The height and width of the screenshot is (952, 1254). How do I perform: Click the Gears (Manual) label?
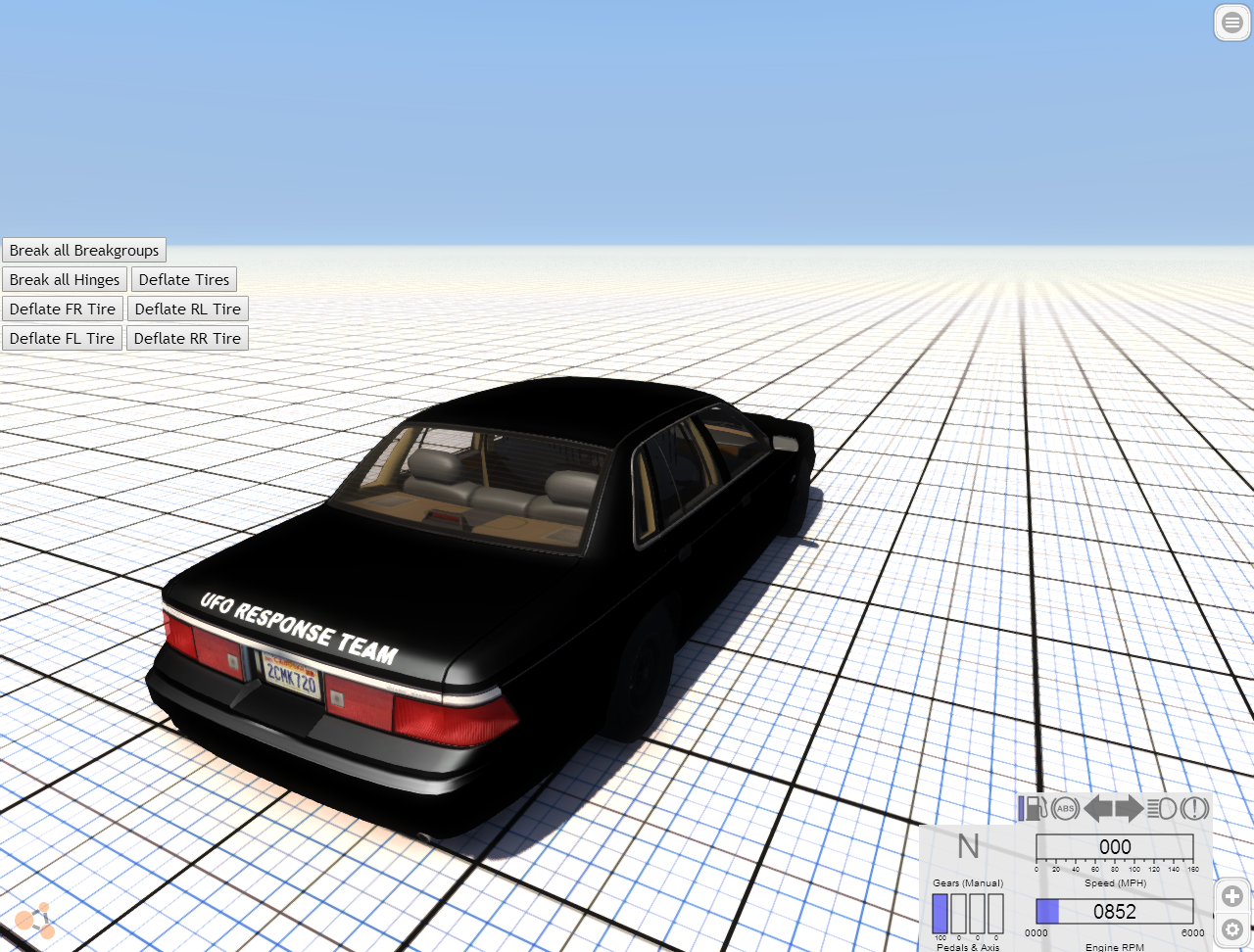point(968,882)
